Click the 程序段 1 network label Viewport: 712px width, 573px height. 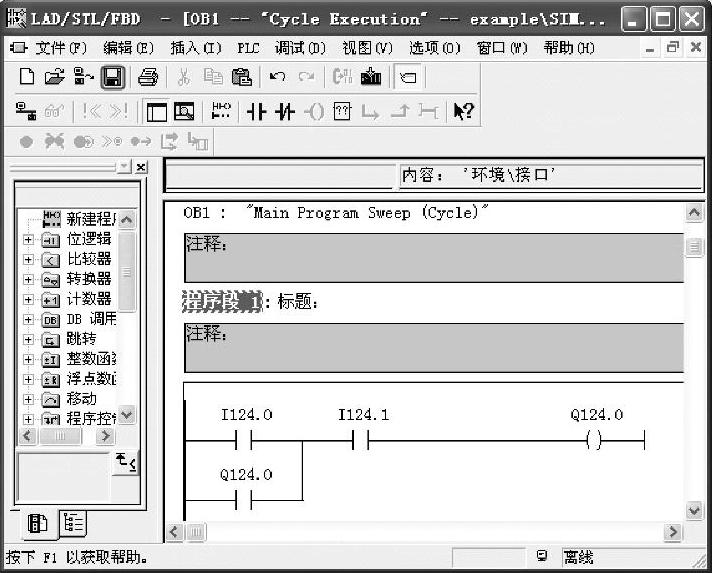coord(222,301)
